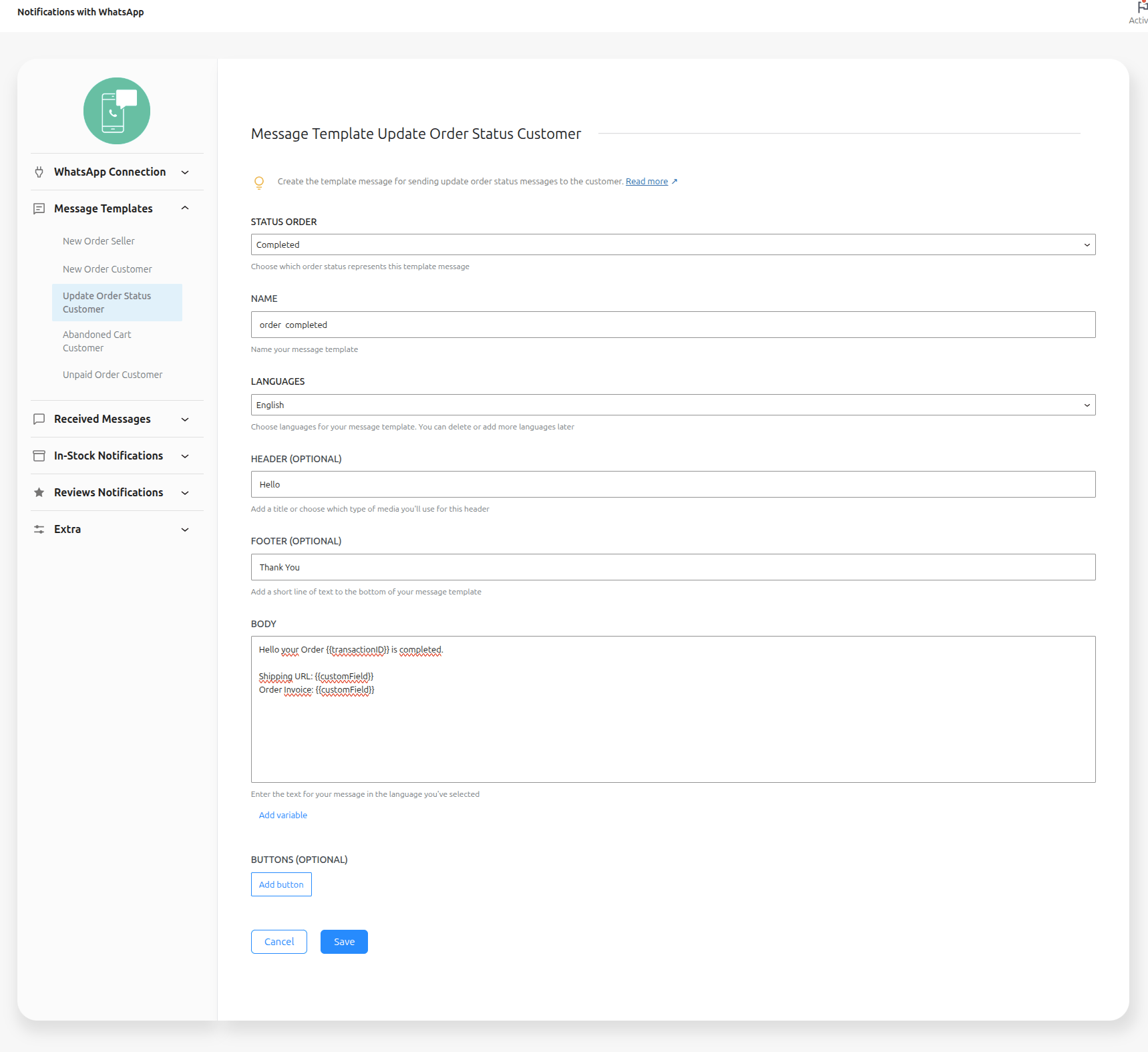Viewport: 1148px width, 1052px height.
Task: Expand the WhatsApp Connection section chevron
Action: pyautogui.click(x=185, y=172)
